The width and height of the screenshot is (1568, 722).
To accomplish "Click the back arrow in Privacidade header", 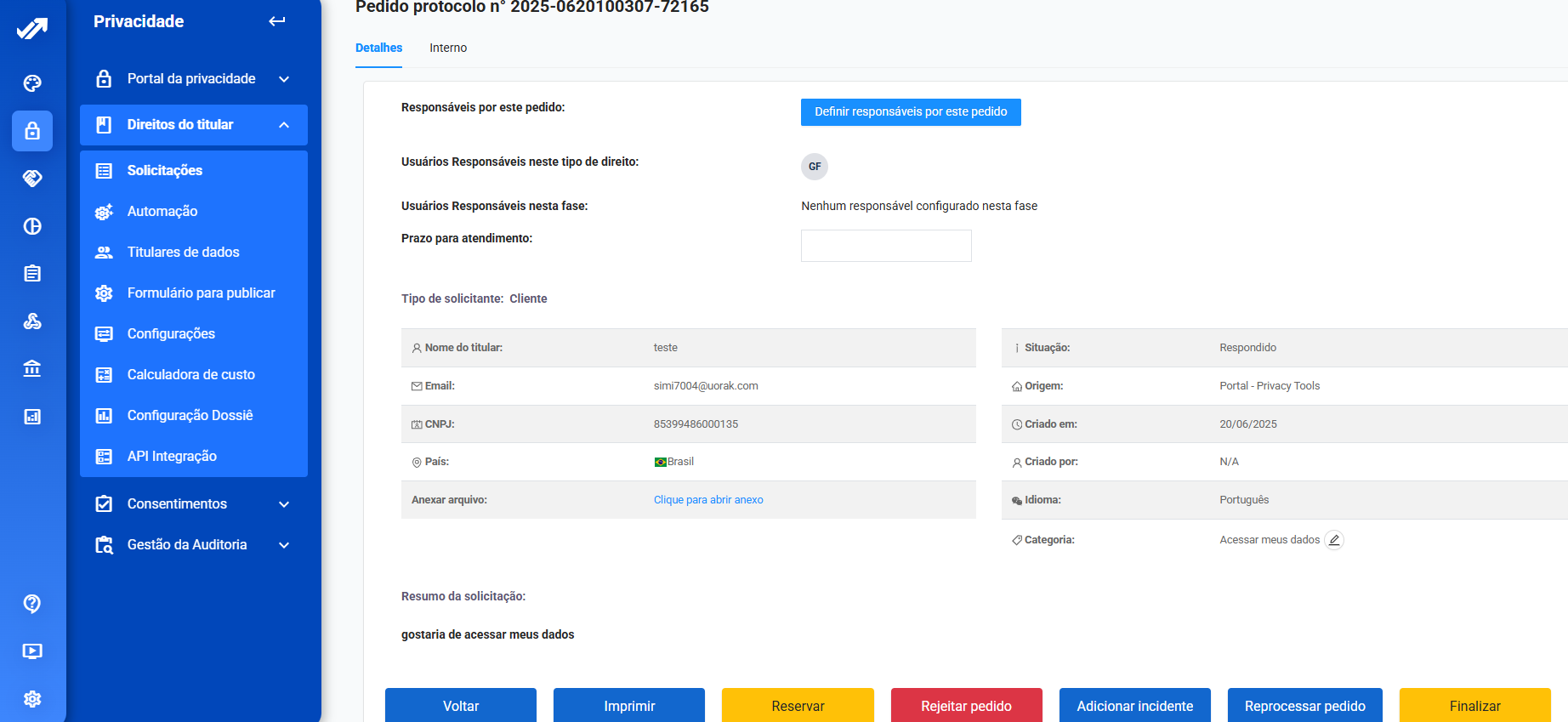I will [x=277, y=21].
